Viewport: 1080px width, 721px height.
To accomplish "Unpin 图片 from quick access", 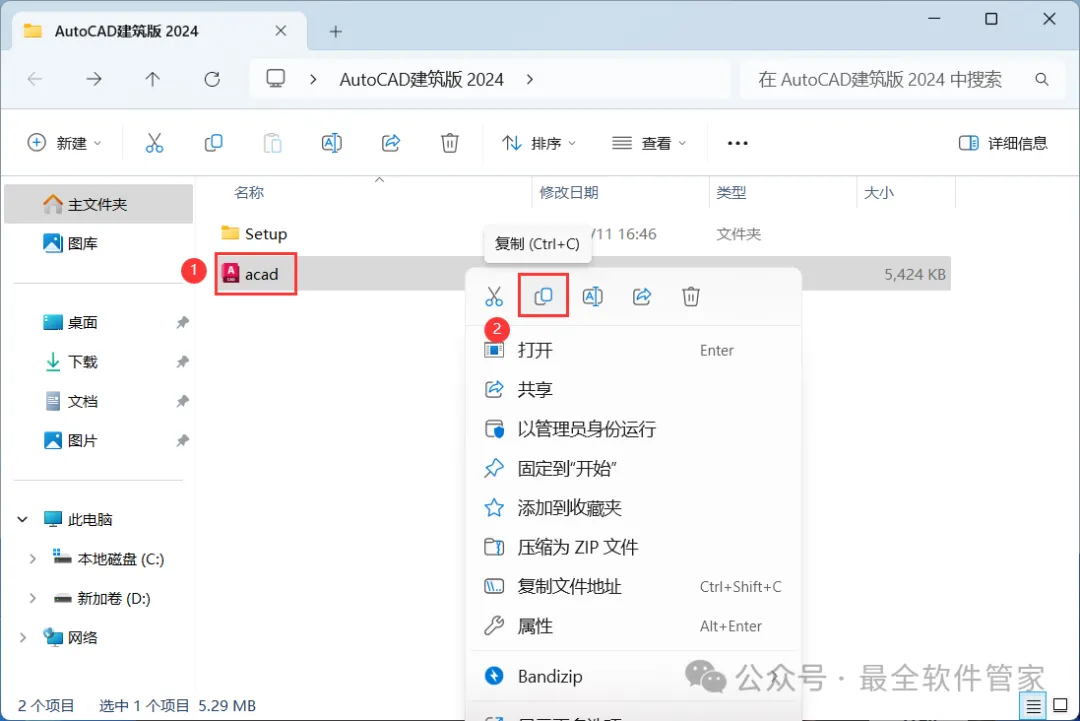I will coord(183,440).
